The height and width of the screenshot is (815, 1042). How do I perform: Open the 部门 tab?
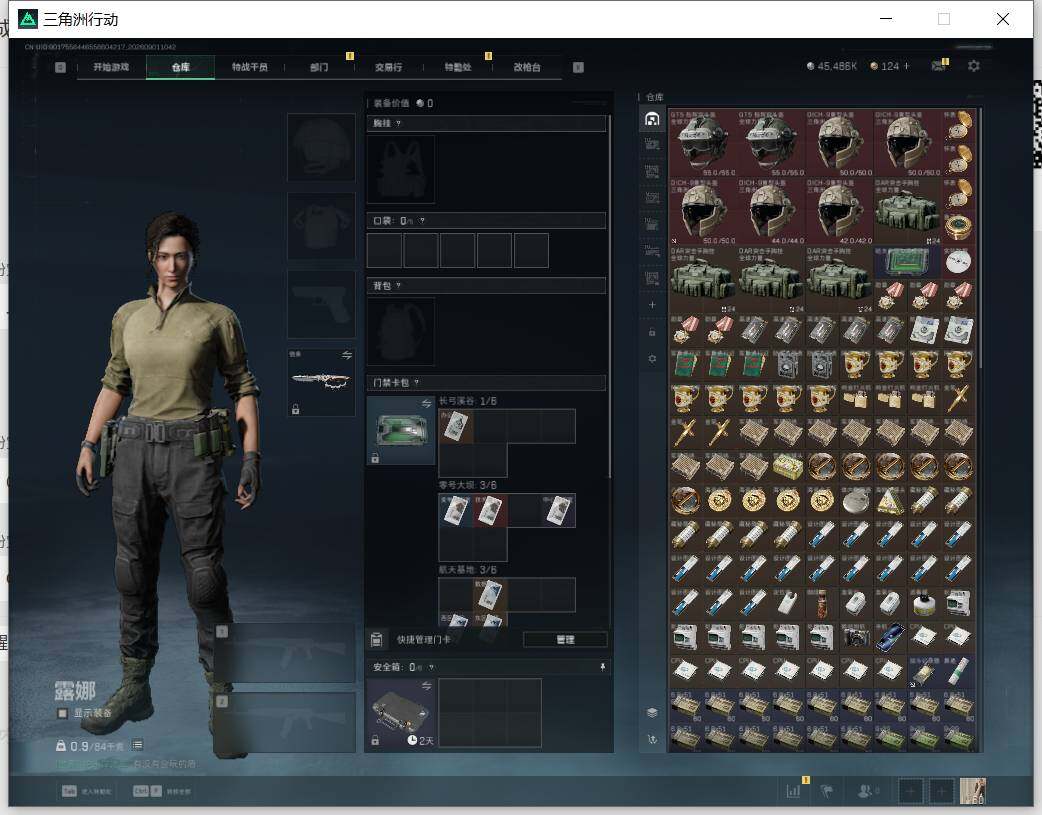[319, 67]
